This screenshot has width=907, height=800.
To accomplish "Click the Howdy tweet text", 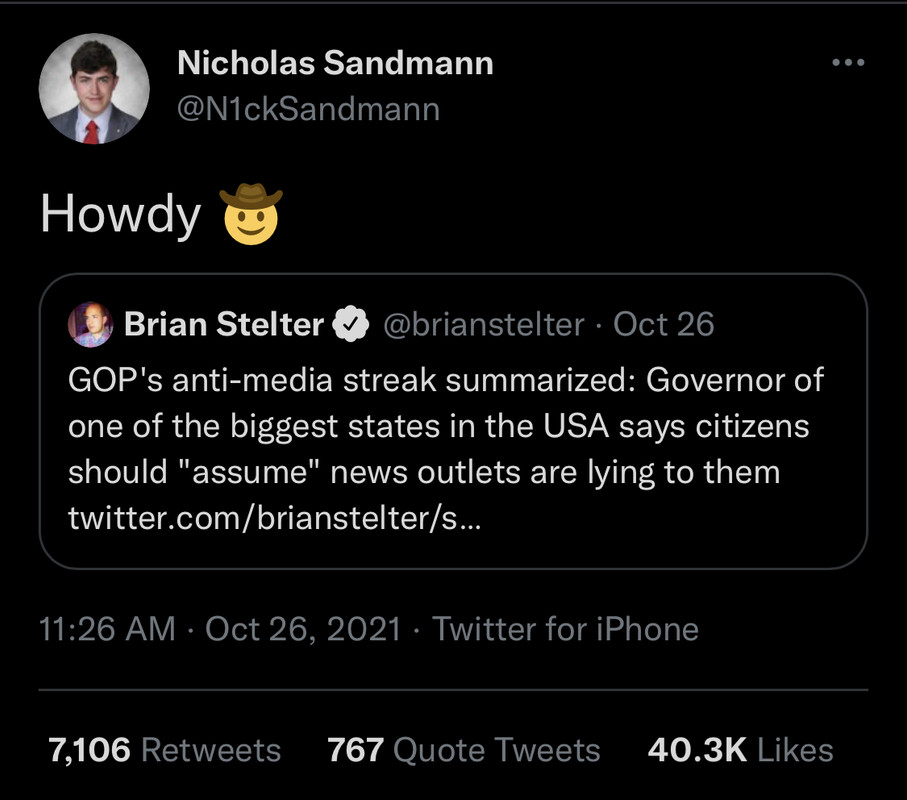I will [120, 215].
